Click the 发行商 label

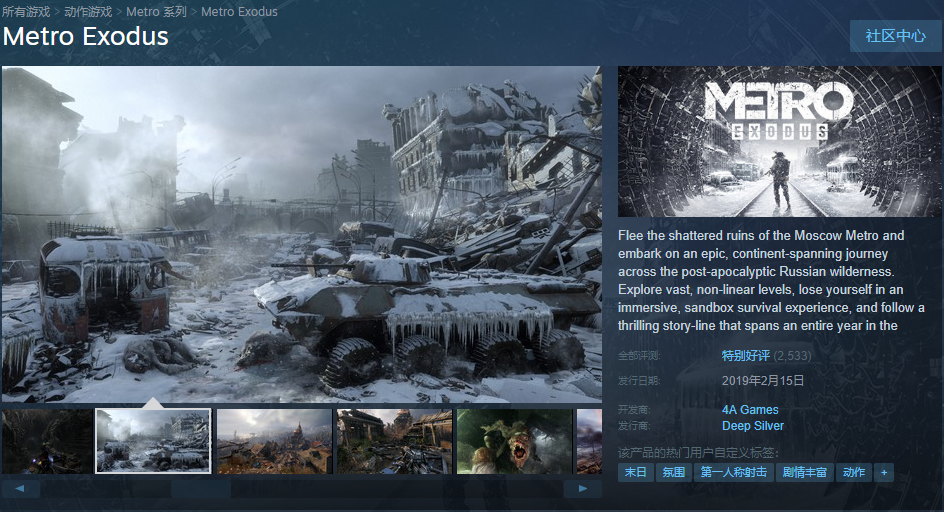634,426
